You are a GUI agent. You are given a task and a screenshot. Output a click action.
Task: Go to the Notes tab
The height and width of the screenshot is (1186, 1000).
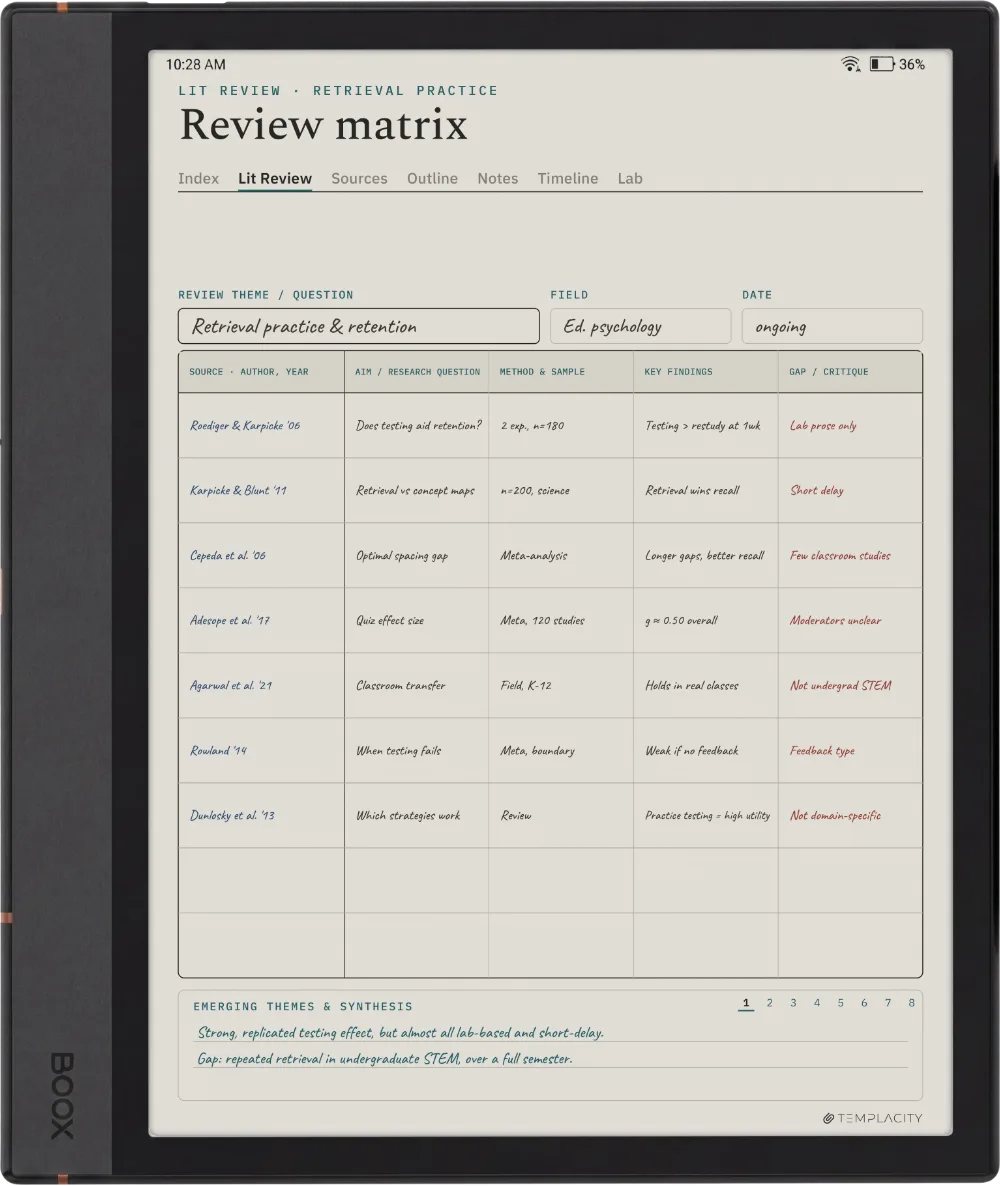click(x=498, y=179)
